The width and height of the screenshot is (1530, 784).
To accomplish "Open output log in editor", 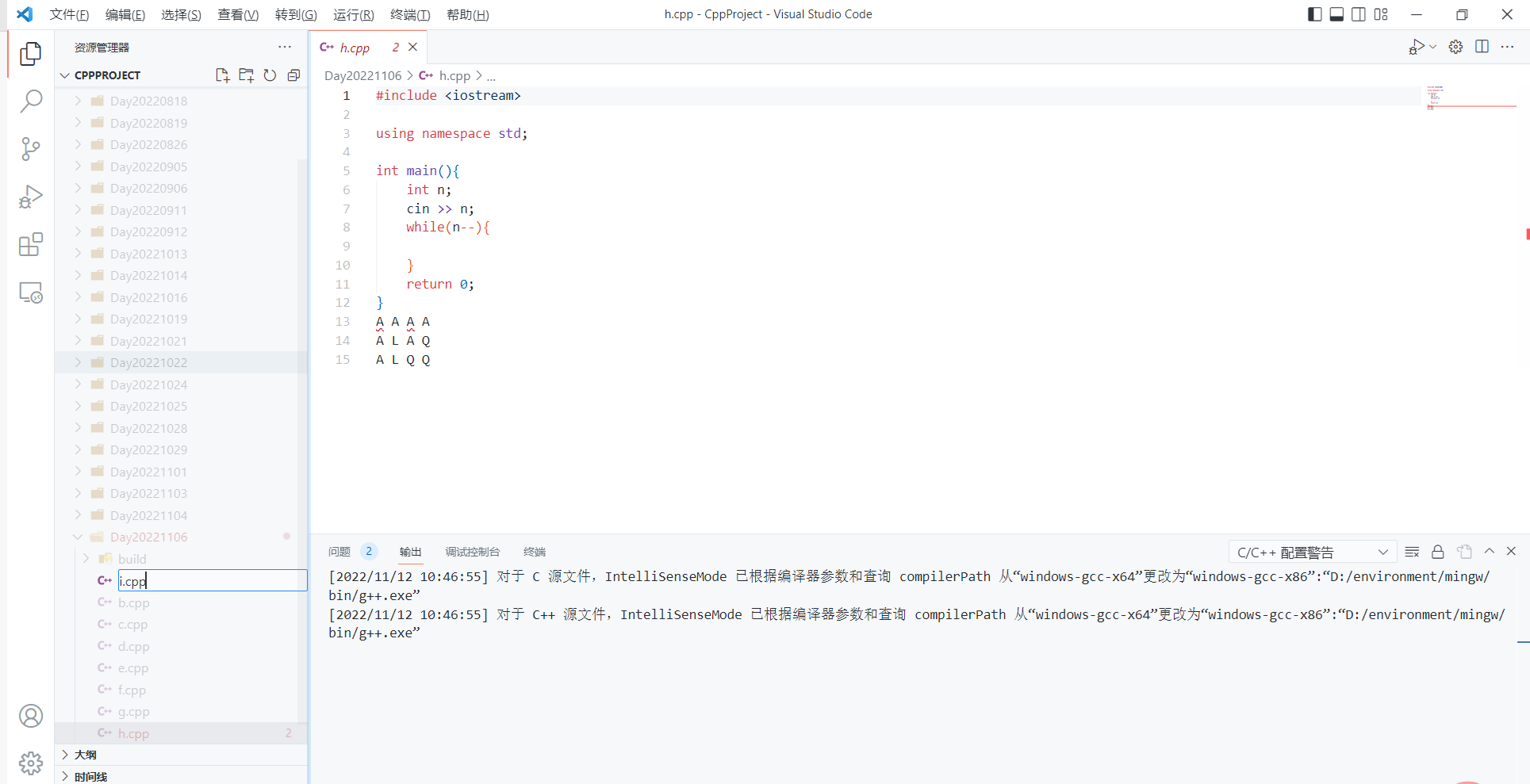I will [x=1464, y=552].
